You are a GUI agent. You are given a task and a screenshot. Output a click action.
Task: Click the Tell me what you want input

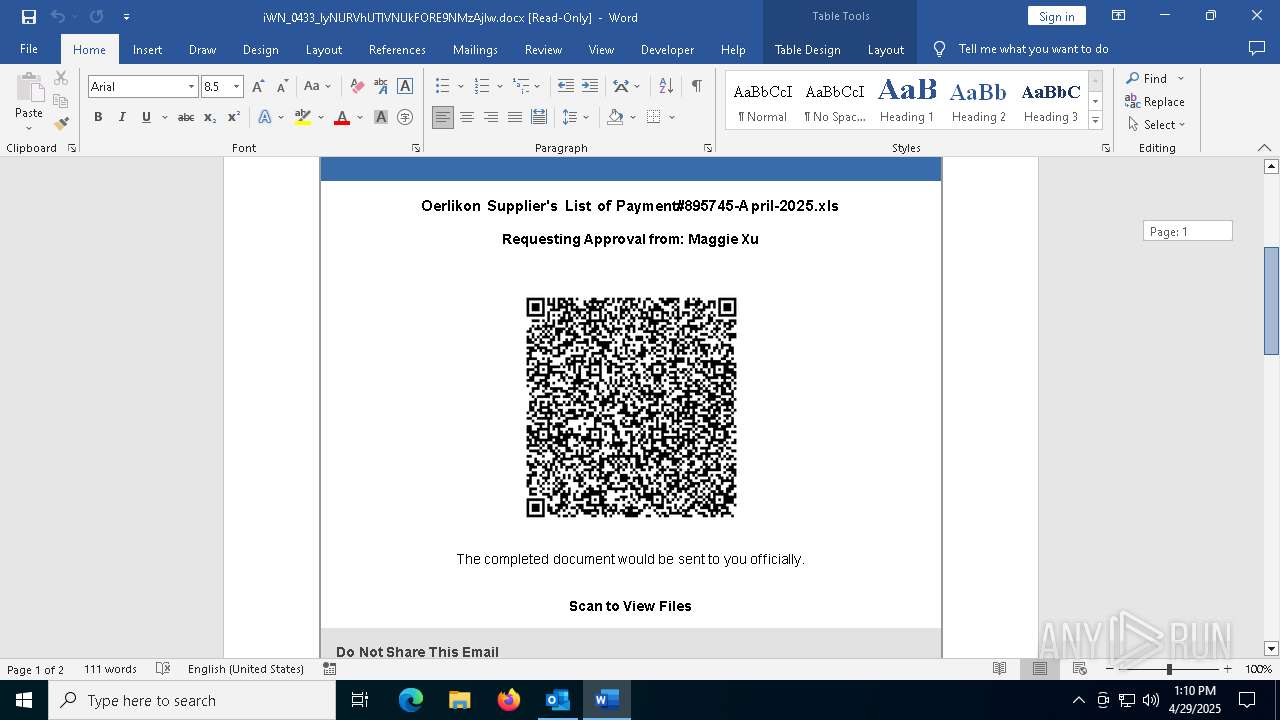click(x=1033, y=49)
